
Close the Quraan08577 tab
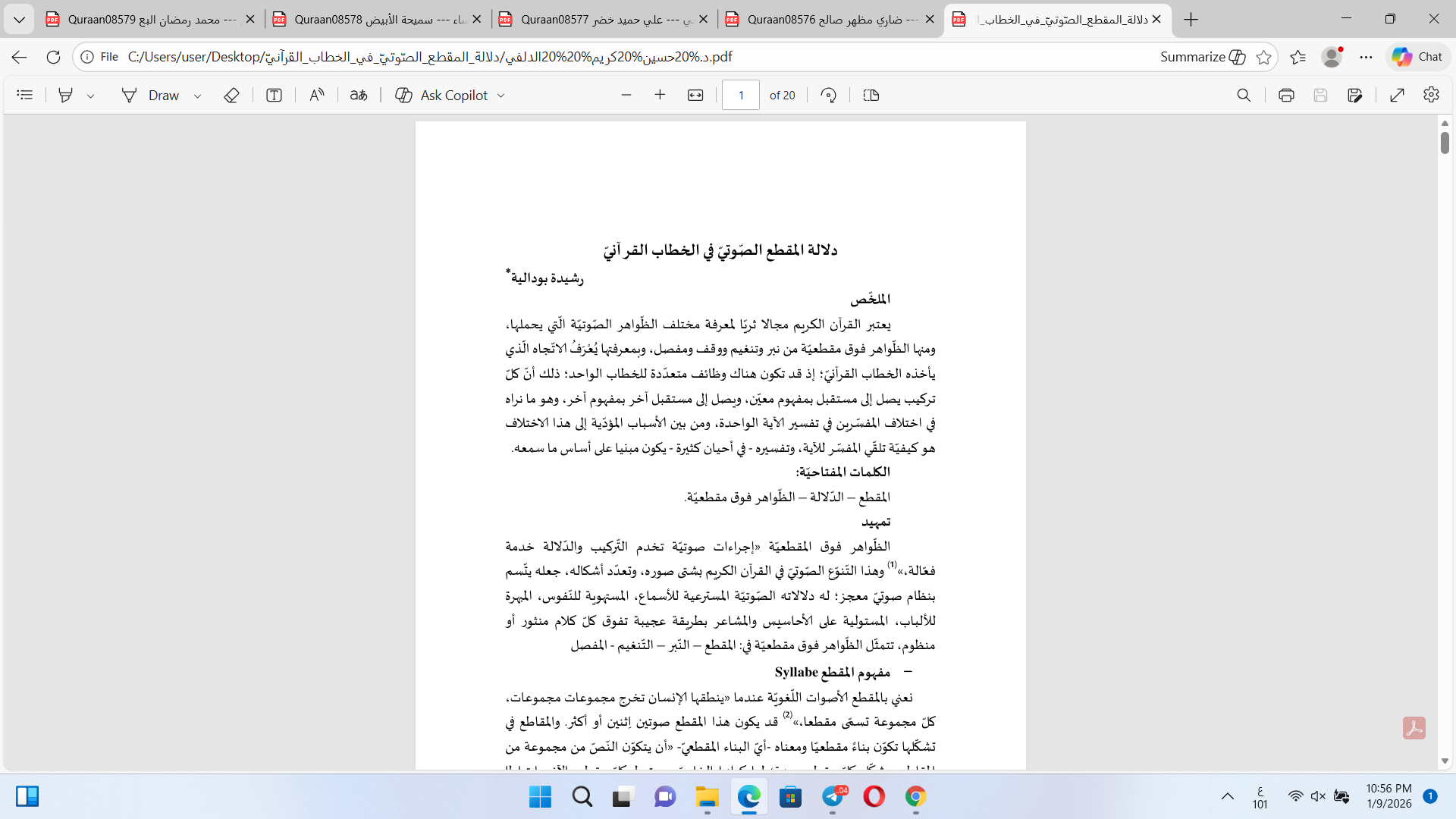point(703,20)
